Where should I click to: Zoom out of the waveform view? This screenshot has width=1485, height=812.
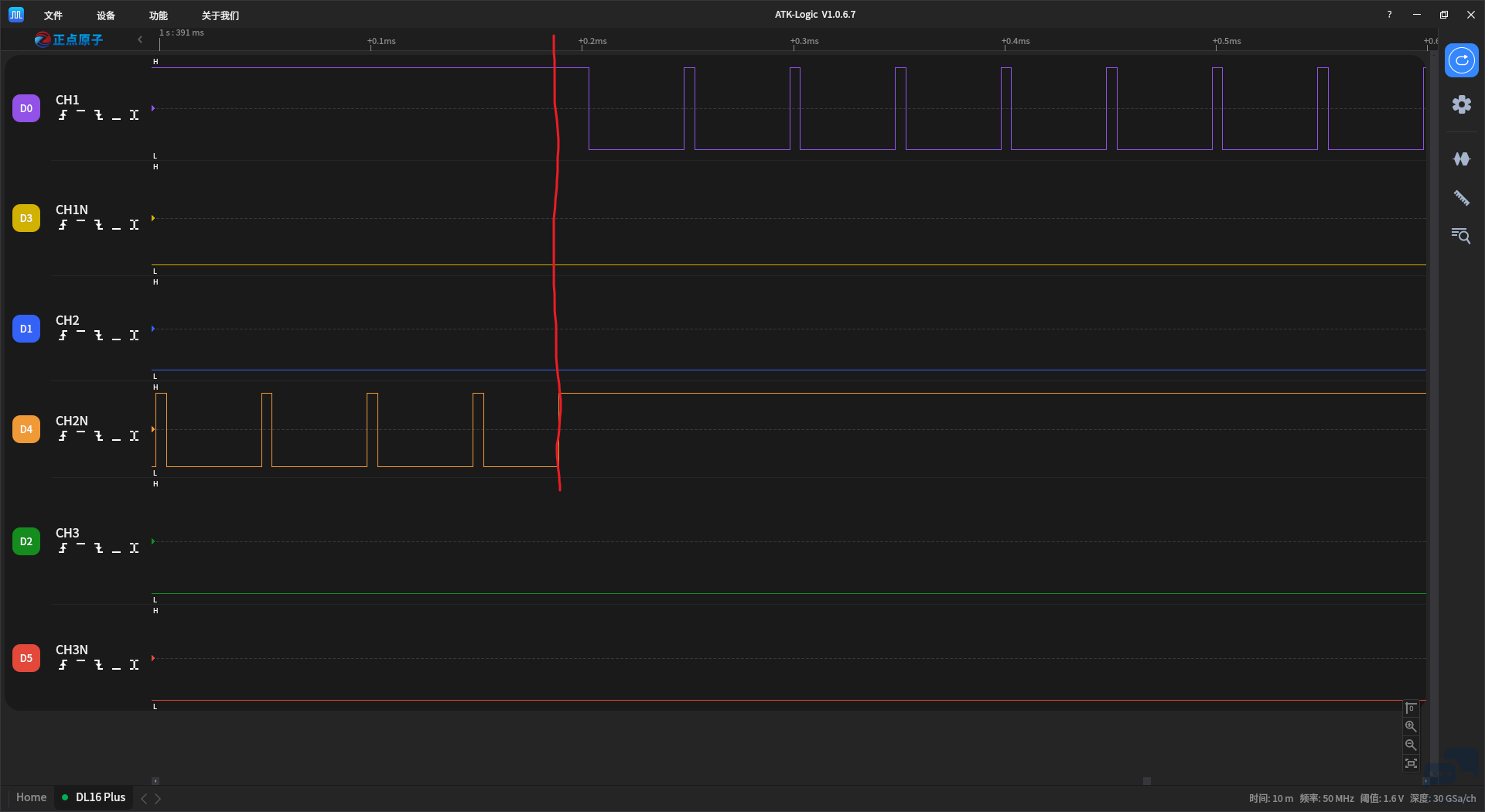coord(1411,745)
